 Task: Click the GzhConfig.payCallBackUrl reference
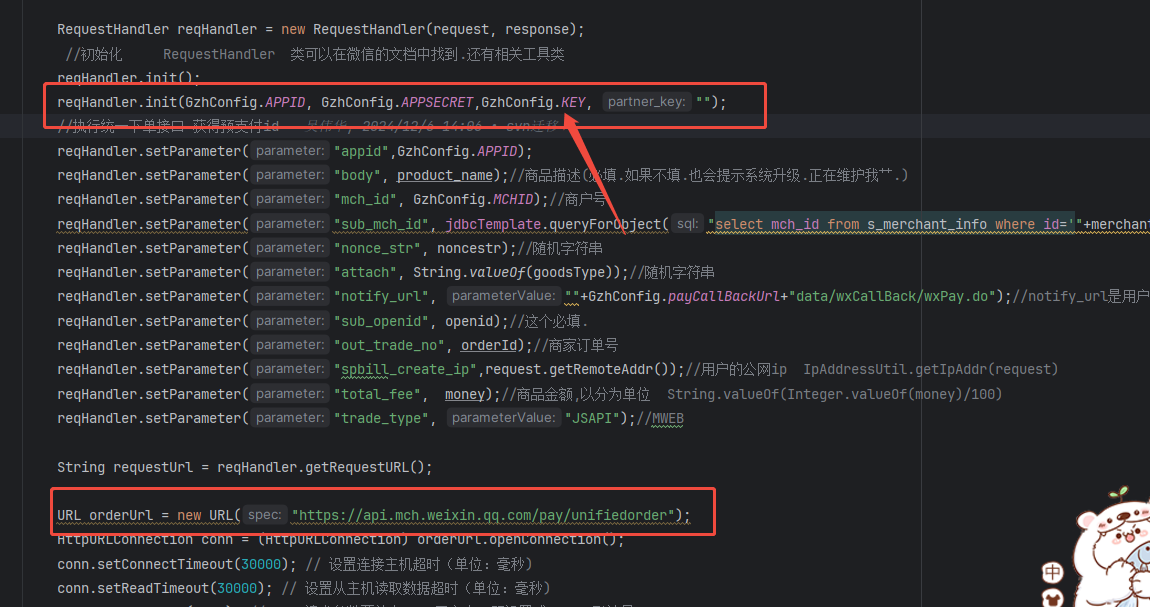(x=684, y=297)
